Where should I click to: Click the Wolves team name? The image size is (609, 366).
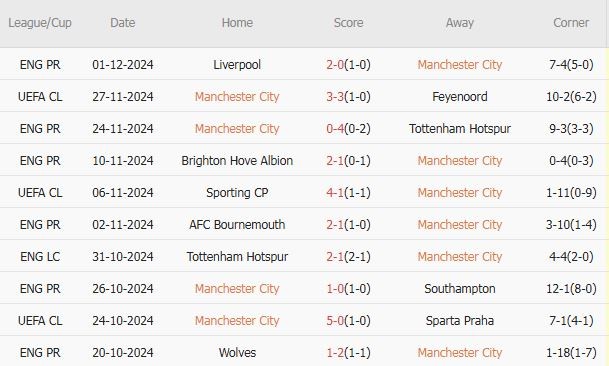pyautogui.click(x=237, y=352)
